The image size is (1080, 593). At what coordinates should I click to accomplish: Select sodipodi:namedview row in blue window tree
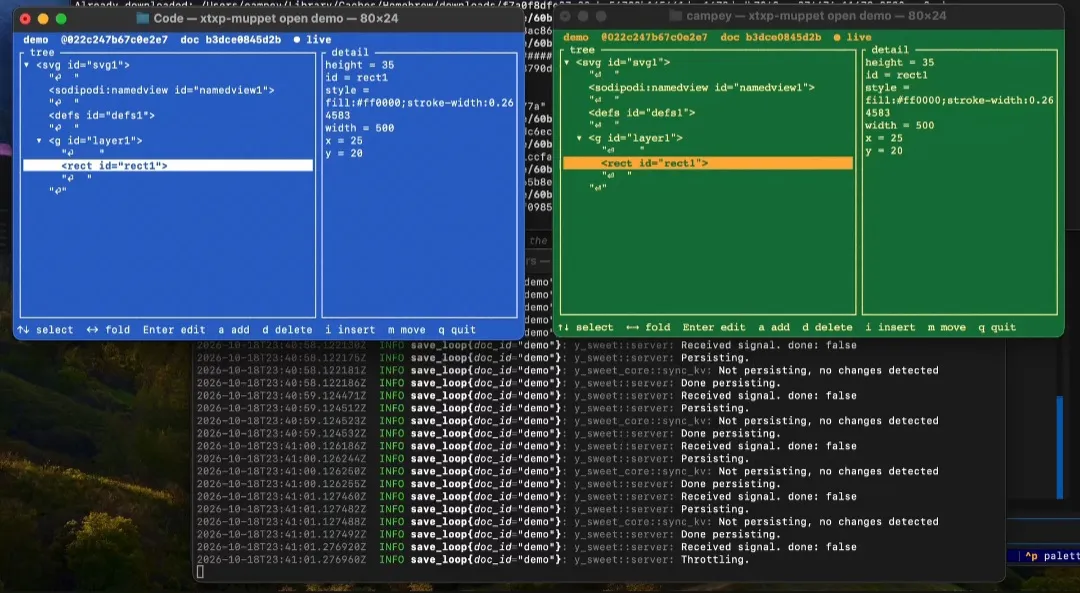(161, 90)
